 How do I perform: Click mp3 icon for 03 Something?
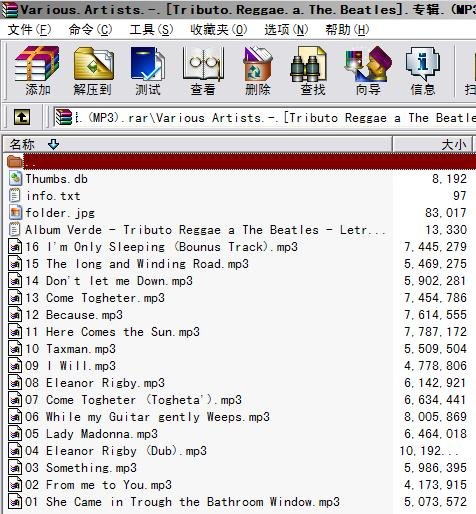[x=15, y=468]
